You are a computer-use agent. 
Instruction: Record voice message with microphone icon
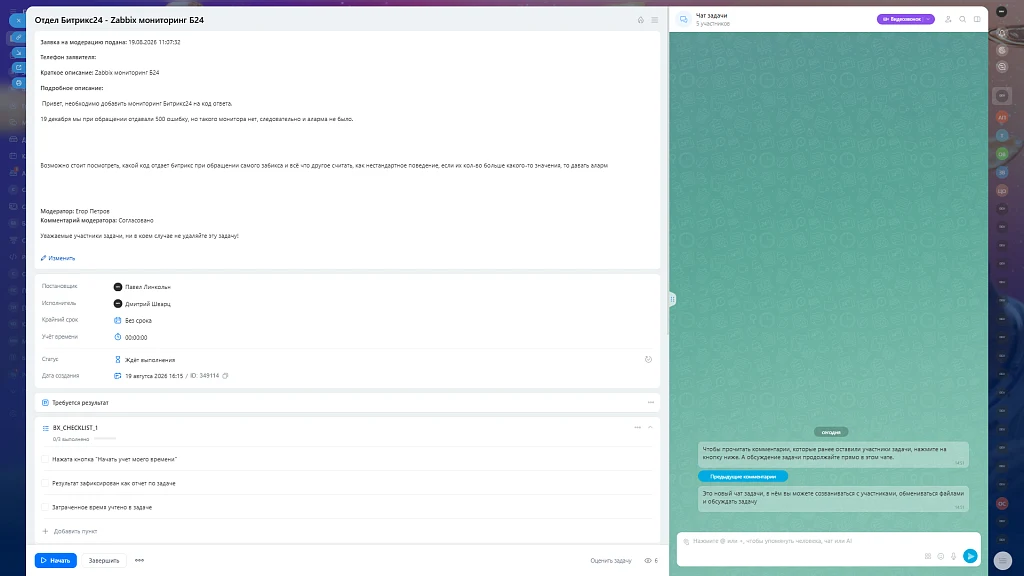click(x=953, y=556)
